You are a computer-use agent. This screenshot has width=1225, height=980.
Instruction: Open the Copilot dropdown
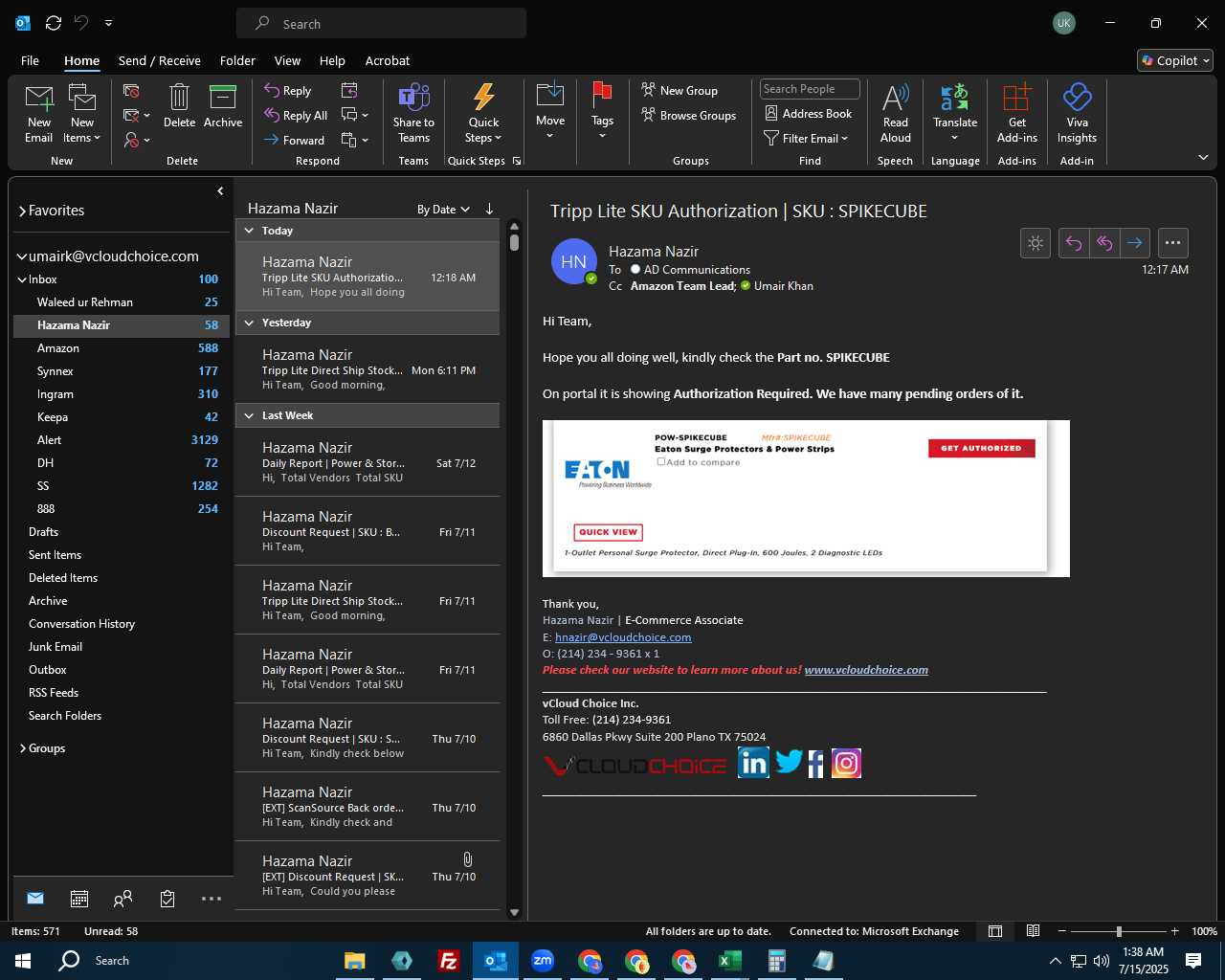click(1175, 60)
